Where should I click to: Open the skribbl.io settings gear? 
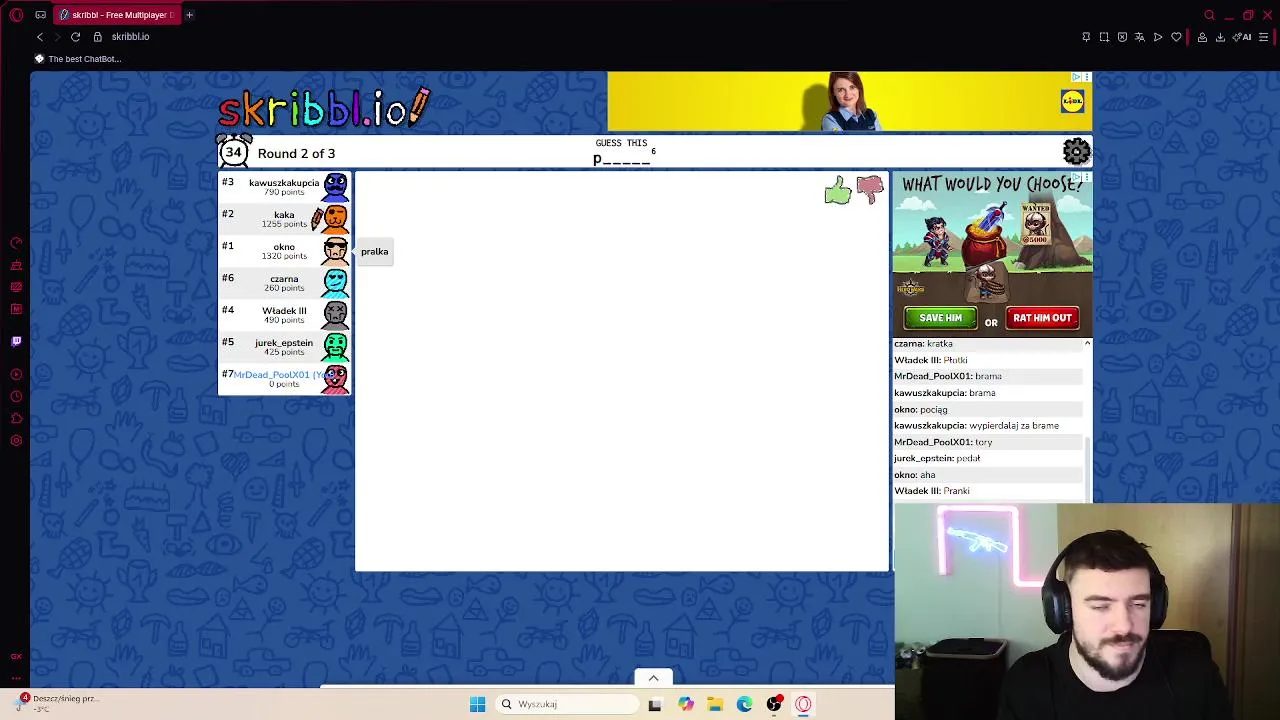pyautogui.click(x=1076, y=151)
